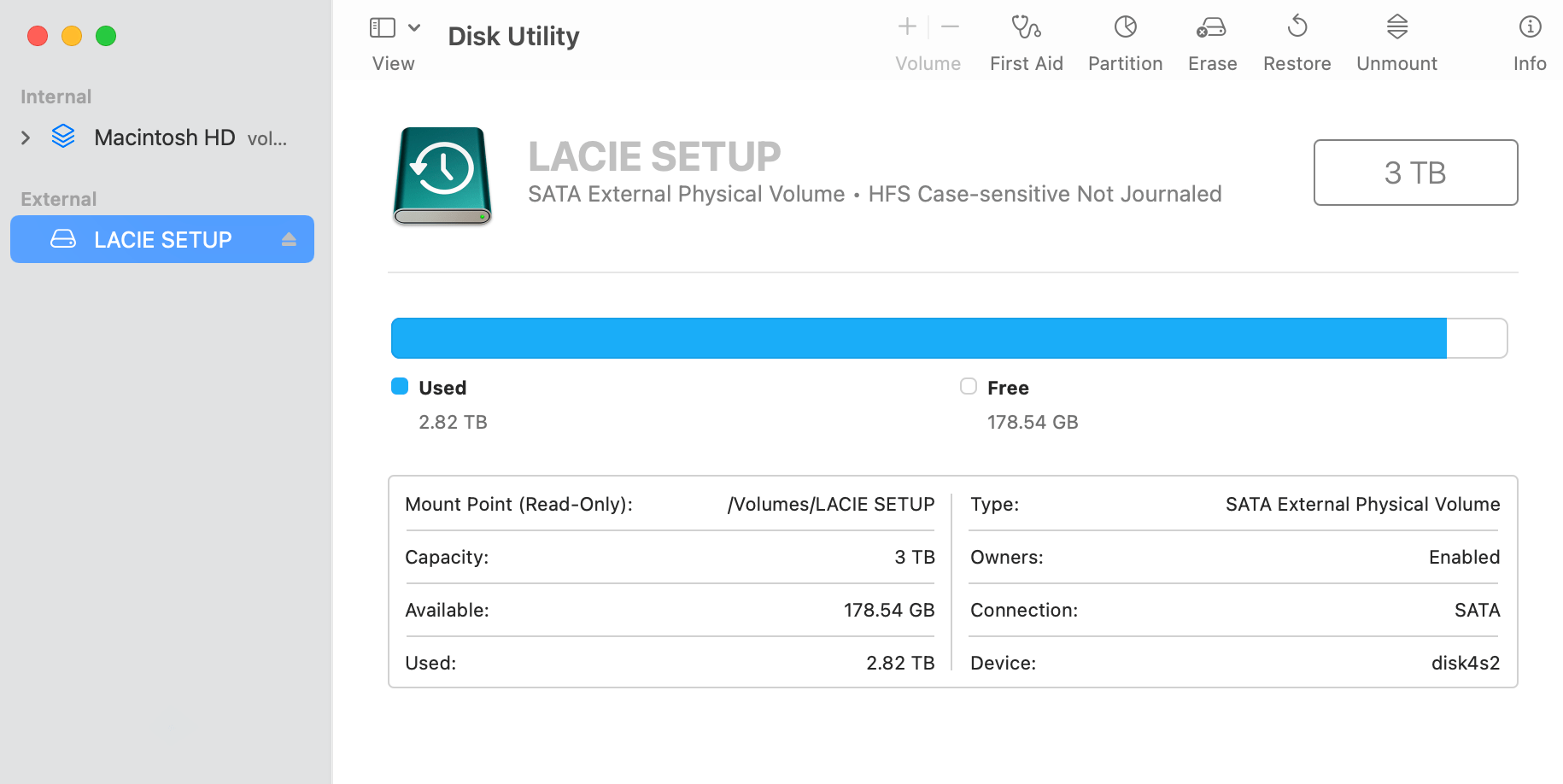Show Info for the selected disk
The width and height of the screenshot is (1563, 784).
(1528, 40)
